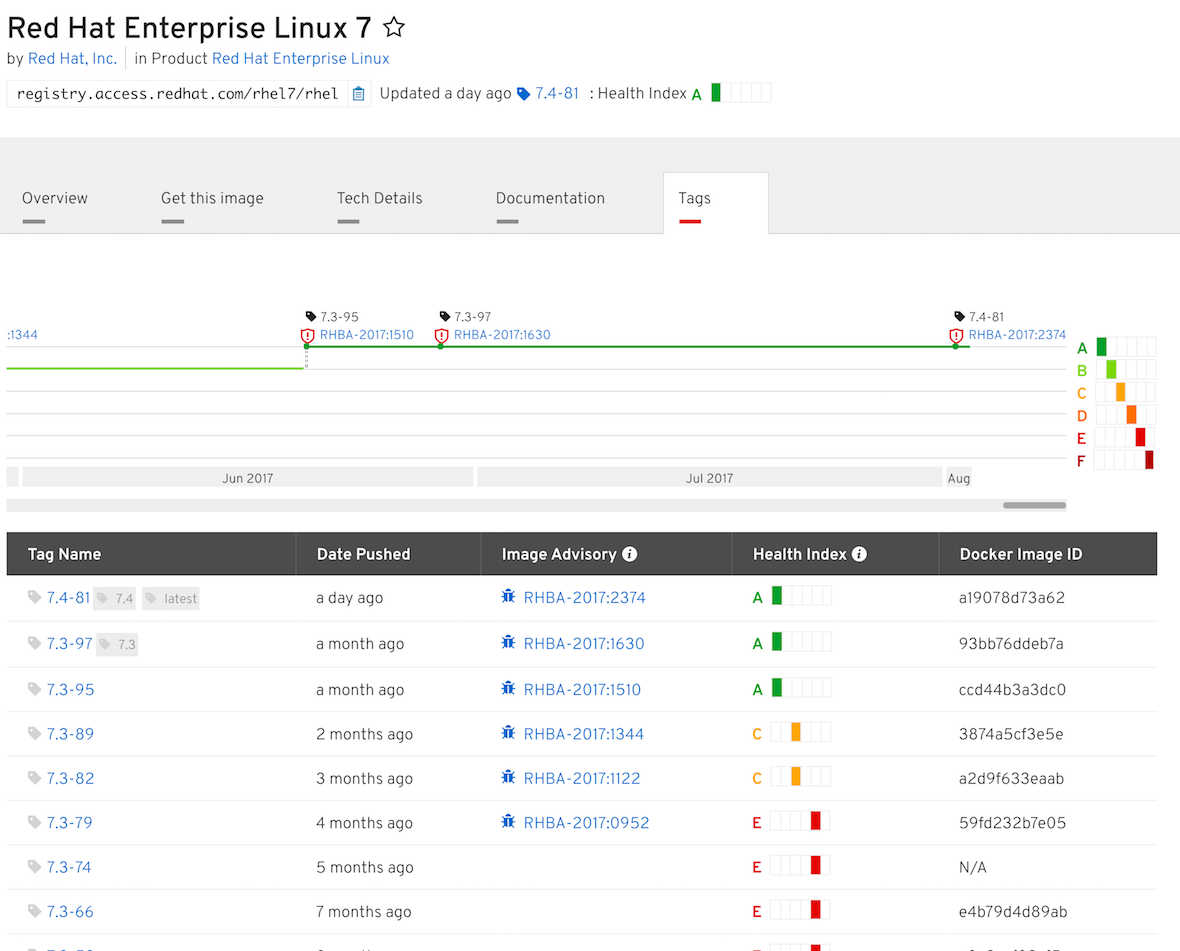Click the grey latest tag badge
Screen dimensions: 1180x951
pyautogui.click(x=171, y=599)
